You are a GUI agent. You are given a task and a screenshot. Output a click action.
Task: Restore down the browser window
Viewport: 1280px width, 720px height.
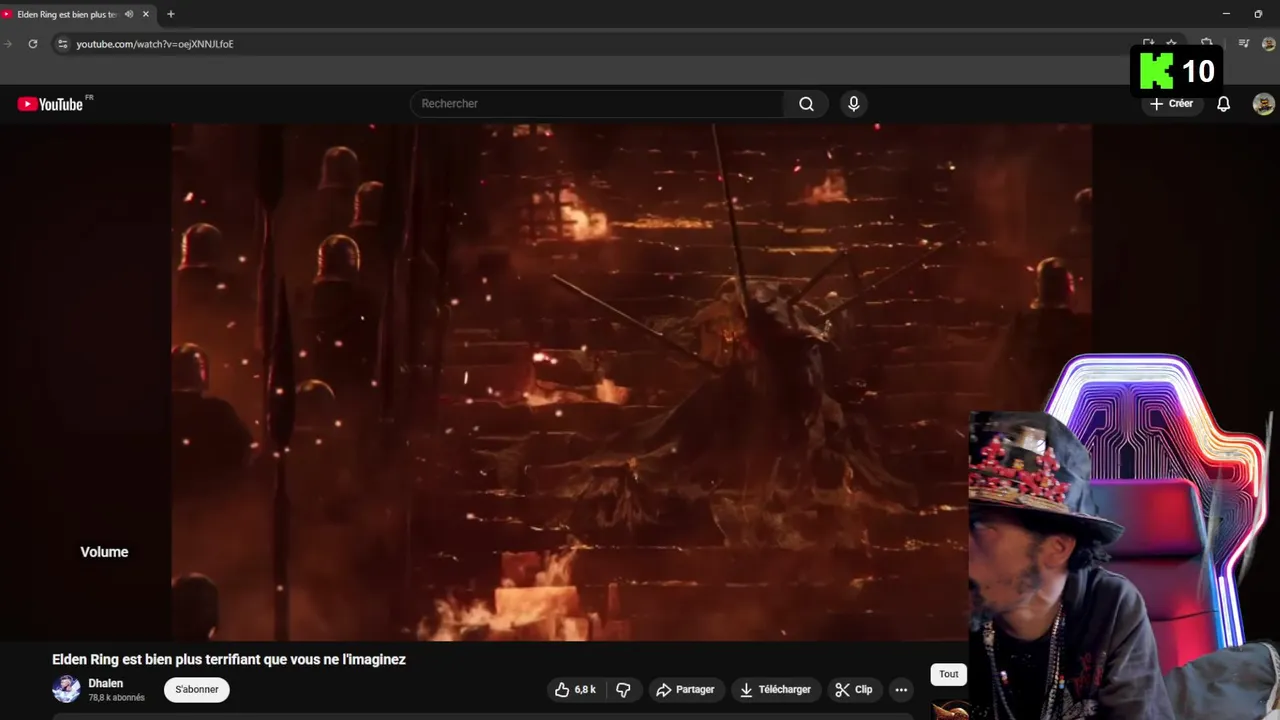[1258, 14]
